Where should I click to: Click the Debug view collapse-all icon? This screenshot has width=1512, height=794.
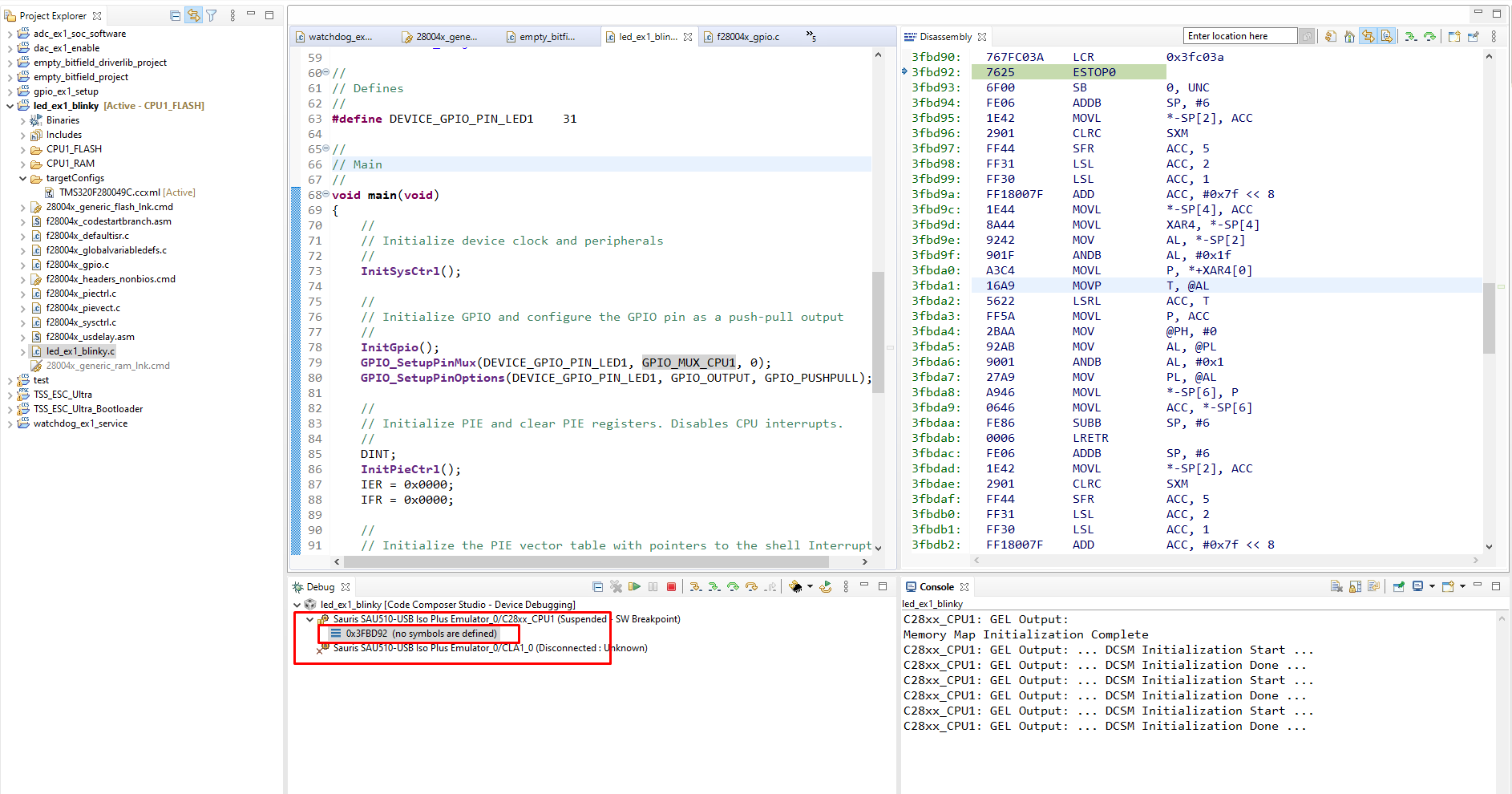pyautogui.click(x=597, y=586)
